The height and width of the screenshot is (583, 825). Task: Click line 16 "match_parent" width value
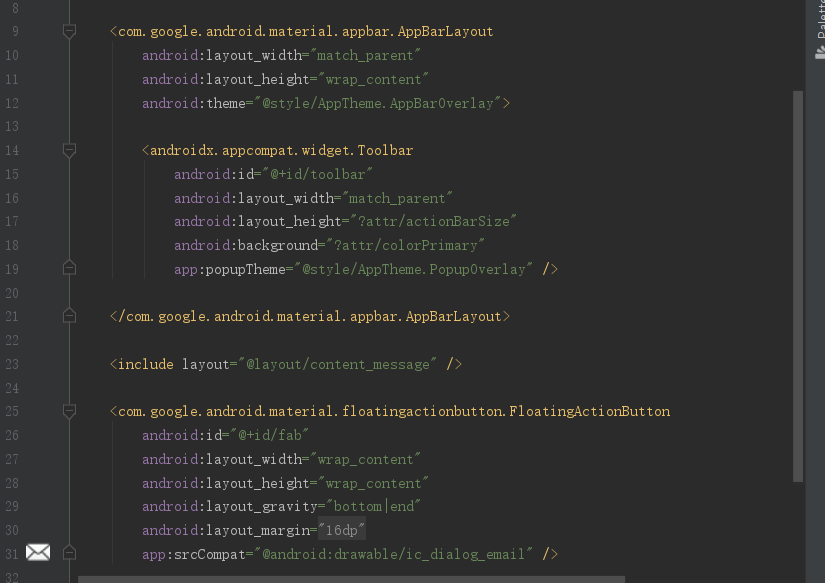[x=397, y=198]
